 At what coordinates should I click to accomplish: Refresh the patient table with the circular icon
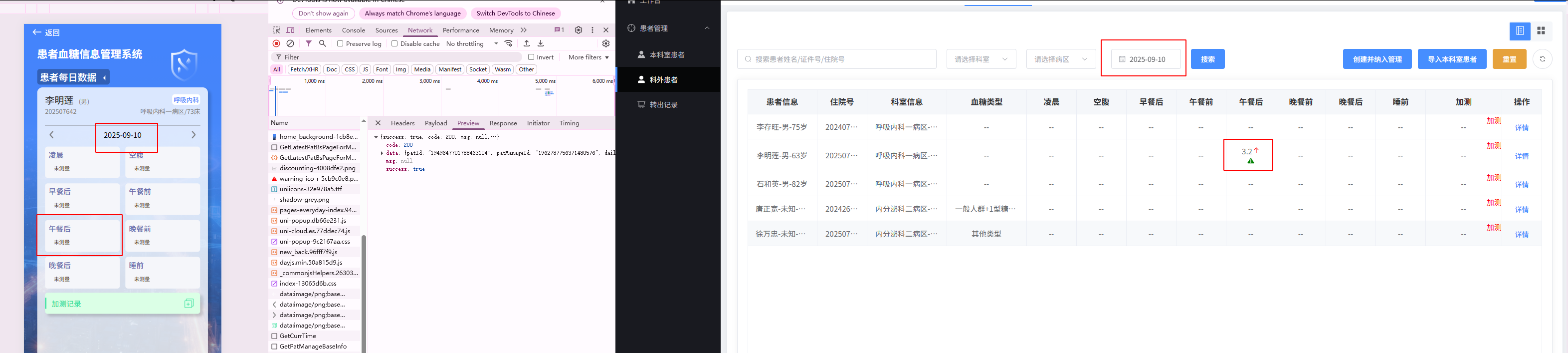tap(1543, 59)
